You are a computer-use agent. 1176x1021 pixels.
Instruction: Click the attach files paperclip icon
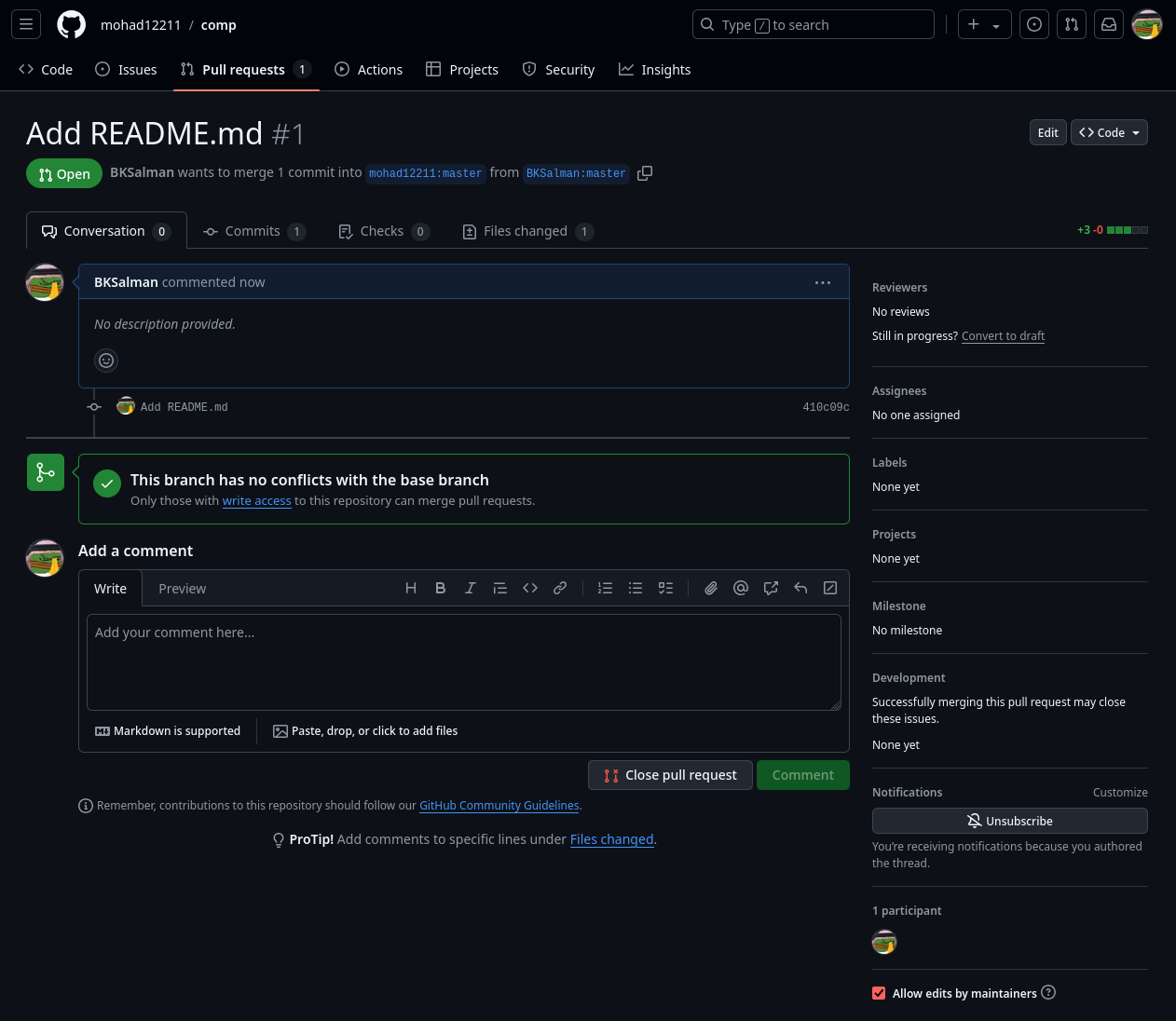pos(711,588)
